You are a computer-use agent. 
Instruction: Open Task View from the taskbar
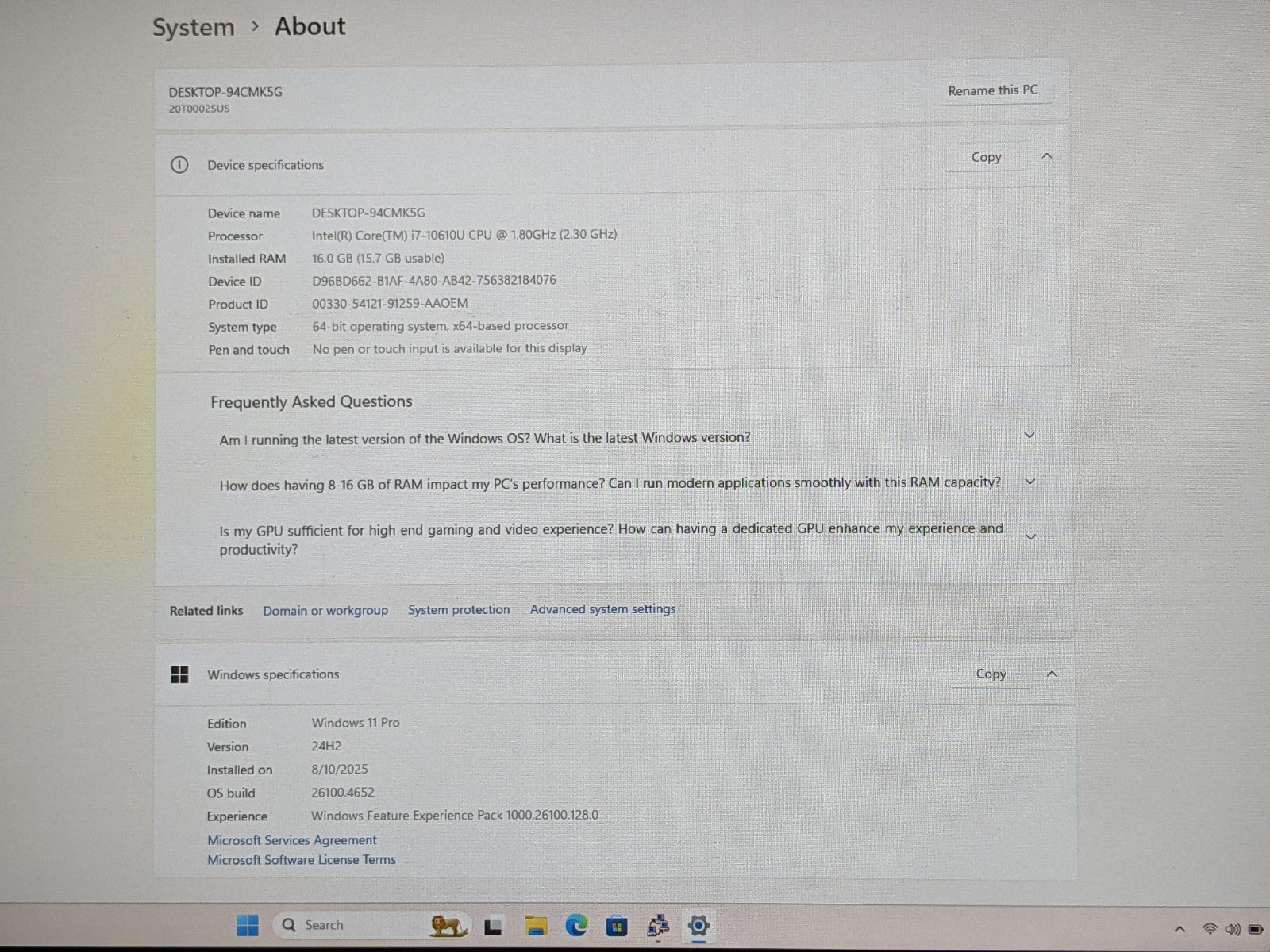click(x=493, y=926)
